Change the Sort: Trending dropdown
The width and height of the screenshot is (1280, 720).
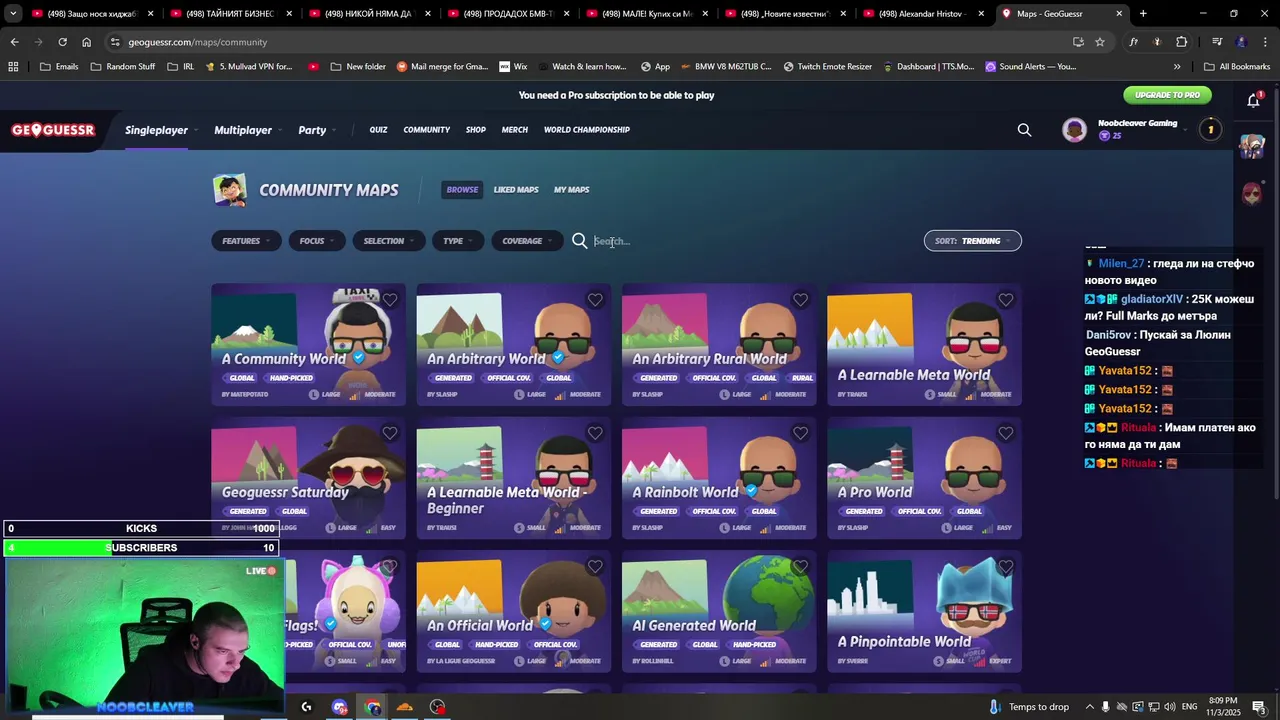[x=972, y=241]
